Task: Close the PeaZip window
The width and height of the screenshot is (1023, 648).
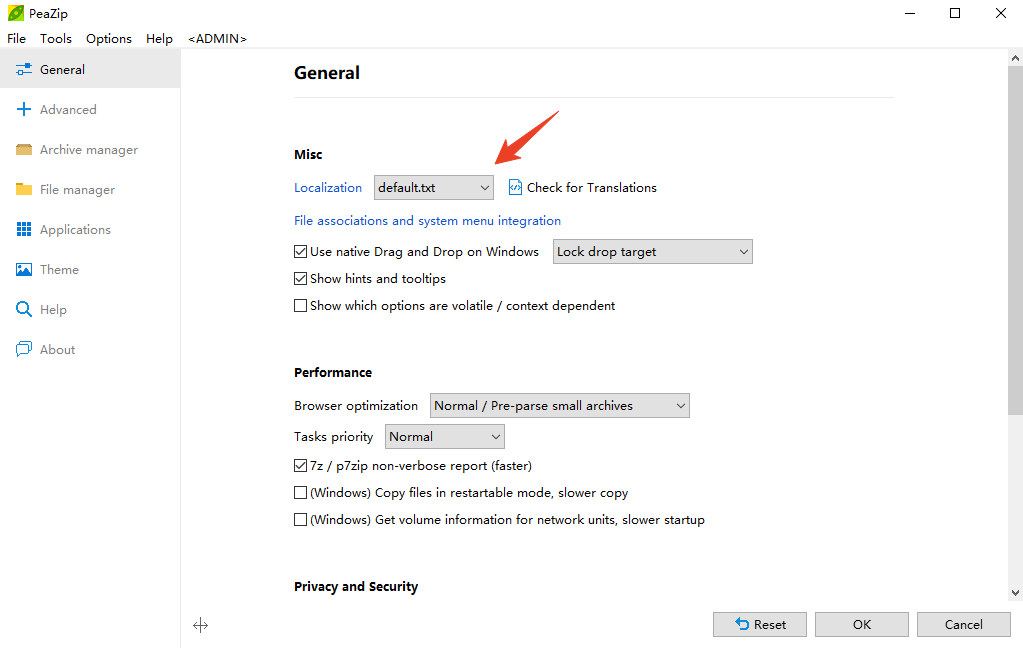Action: click(1000, 13)
